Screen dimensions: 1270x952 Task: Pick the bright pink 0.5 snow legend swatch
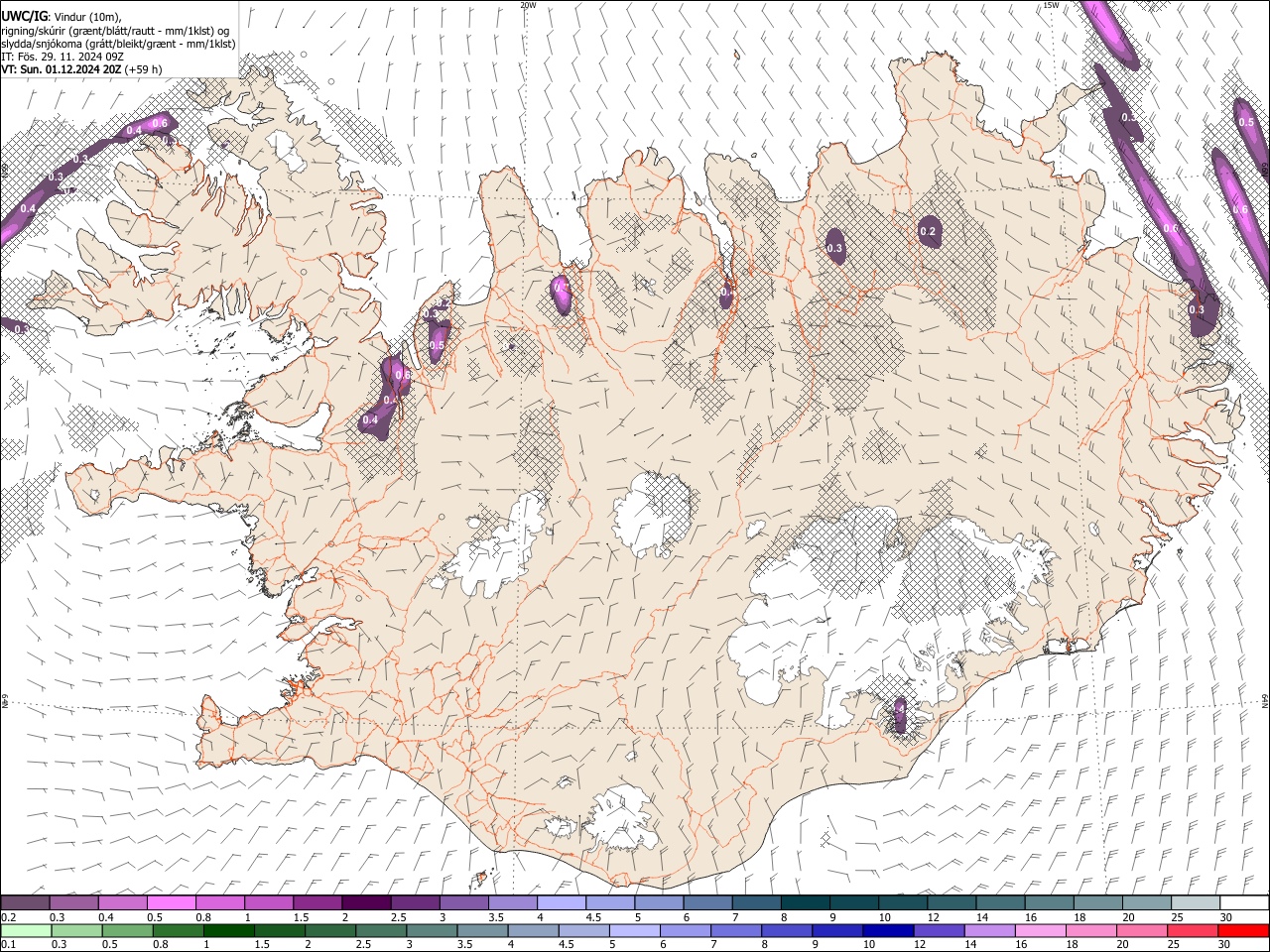(x=172, y=902)
